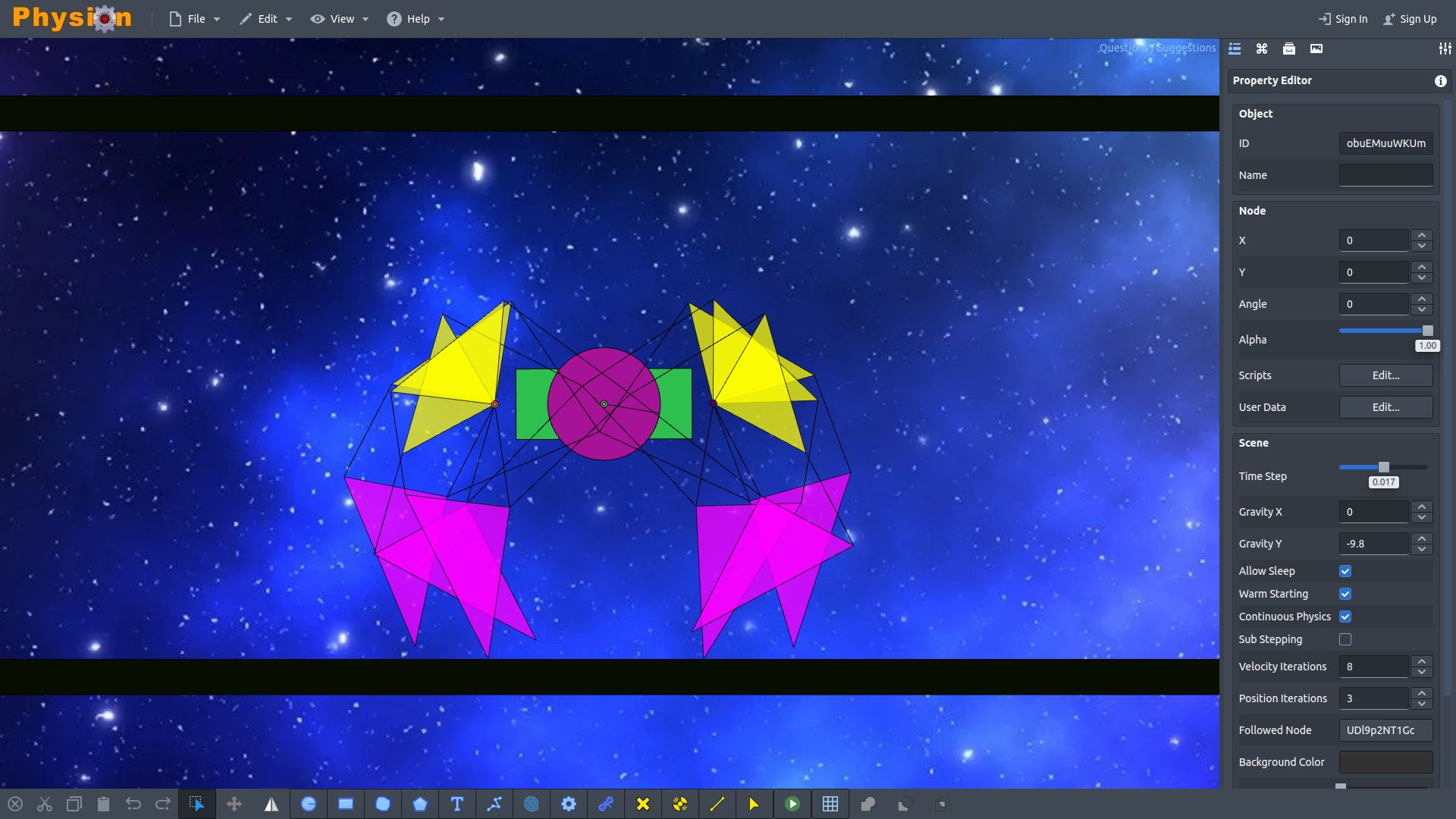
Task: Select the rectangle draw tool
Action: point(345,803)
